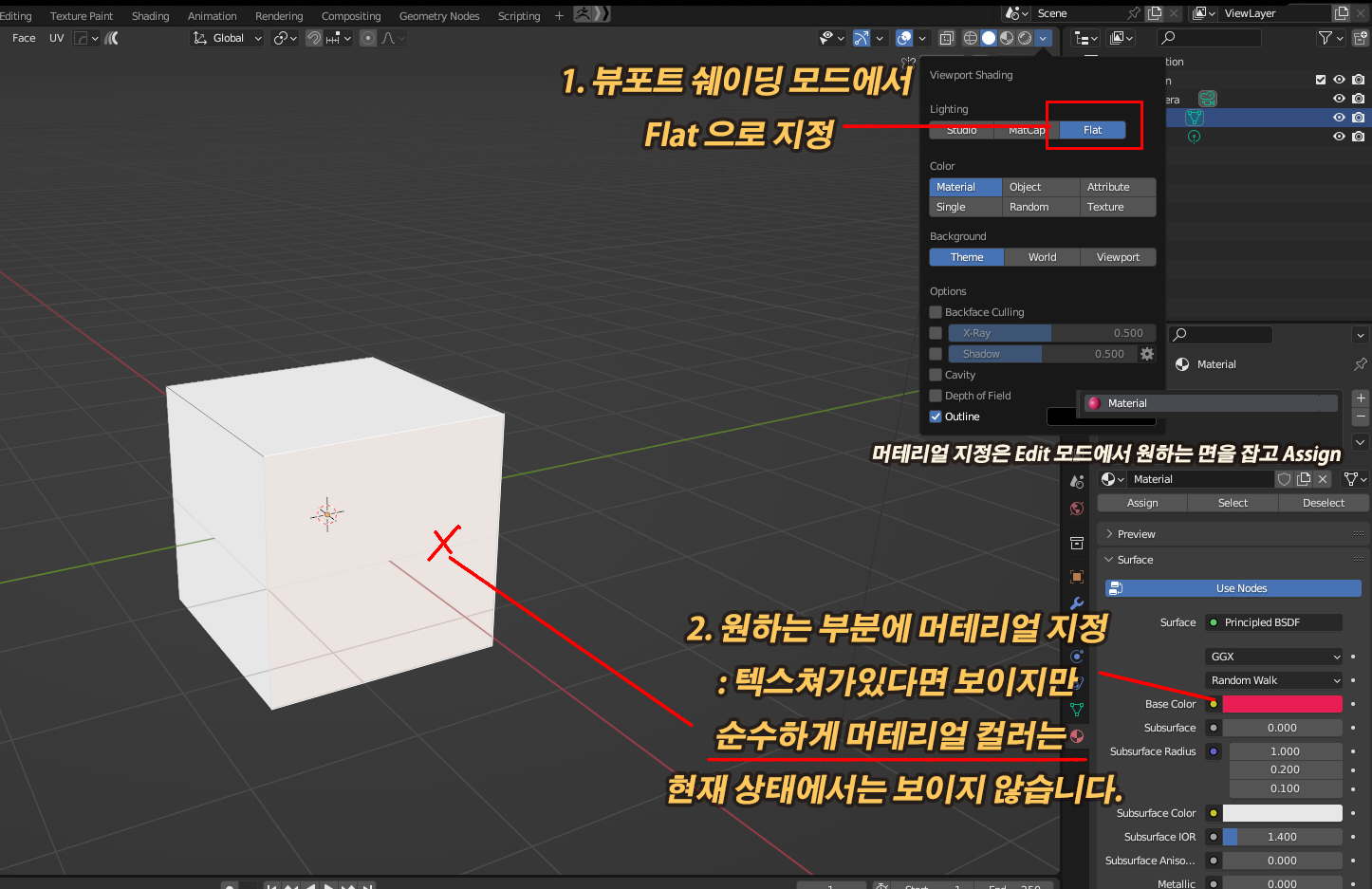The width and height of the screenshot is (1372, 889).
Task: Select material preview shading mode
Action: pyautogui.click(x=1007, y=38)
